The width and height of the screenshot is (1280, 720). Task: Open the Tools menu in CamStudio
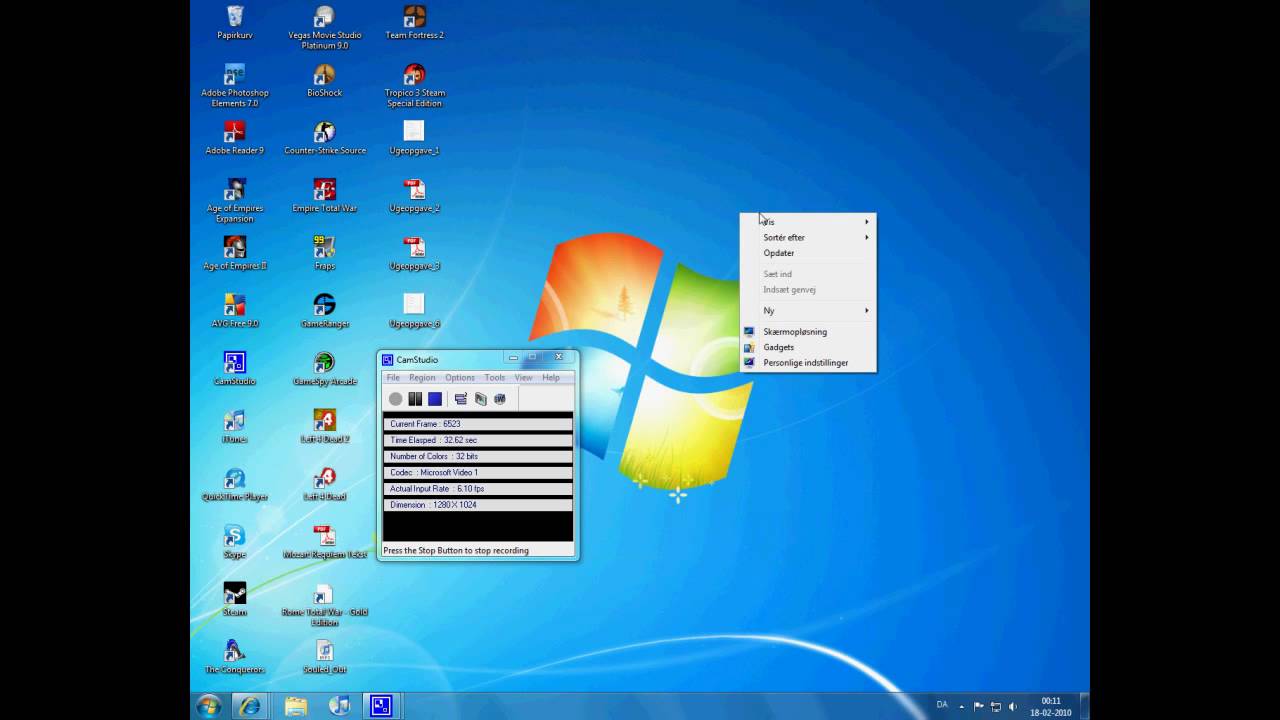(495, 378)
